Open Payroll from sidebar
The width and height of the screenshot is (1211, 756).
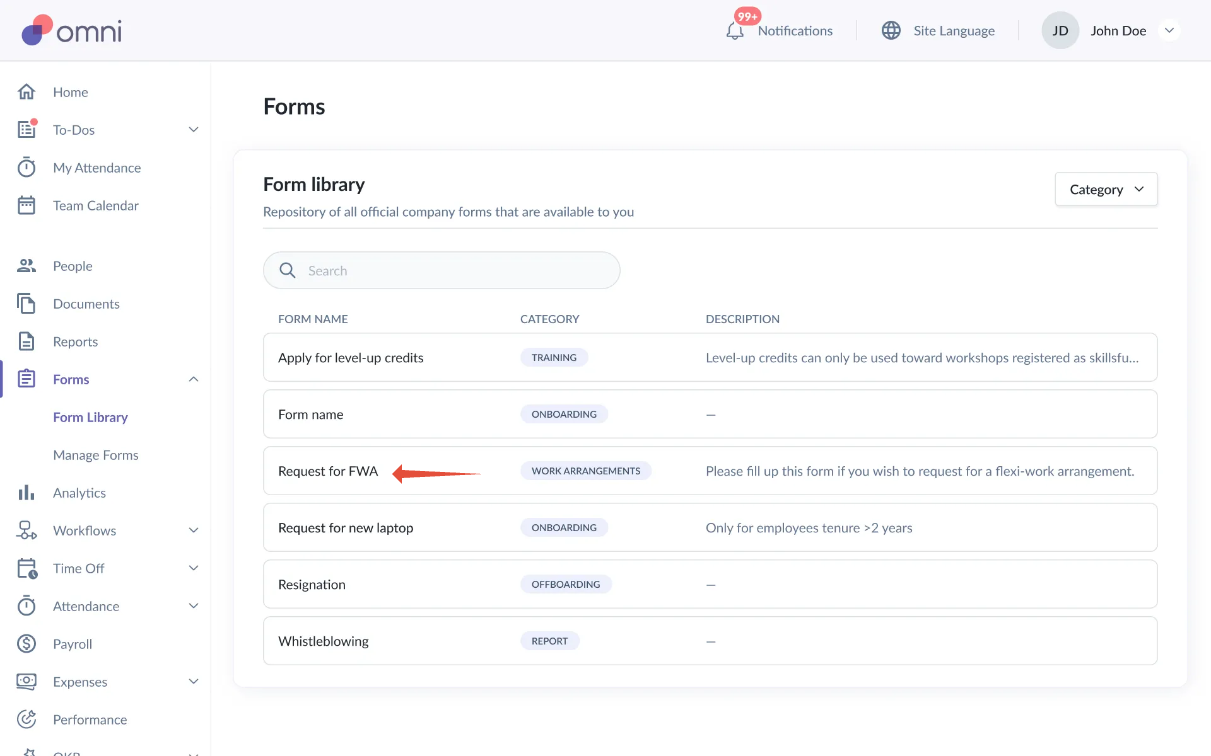coord(72,644)
